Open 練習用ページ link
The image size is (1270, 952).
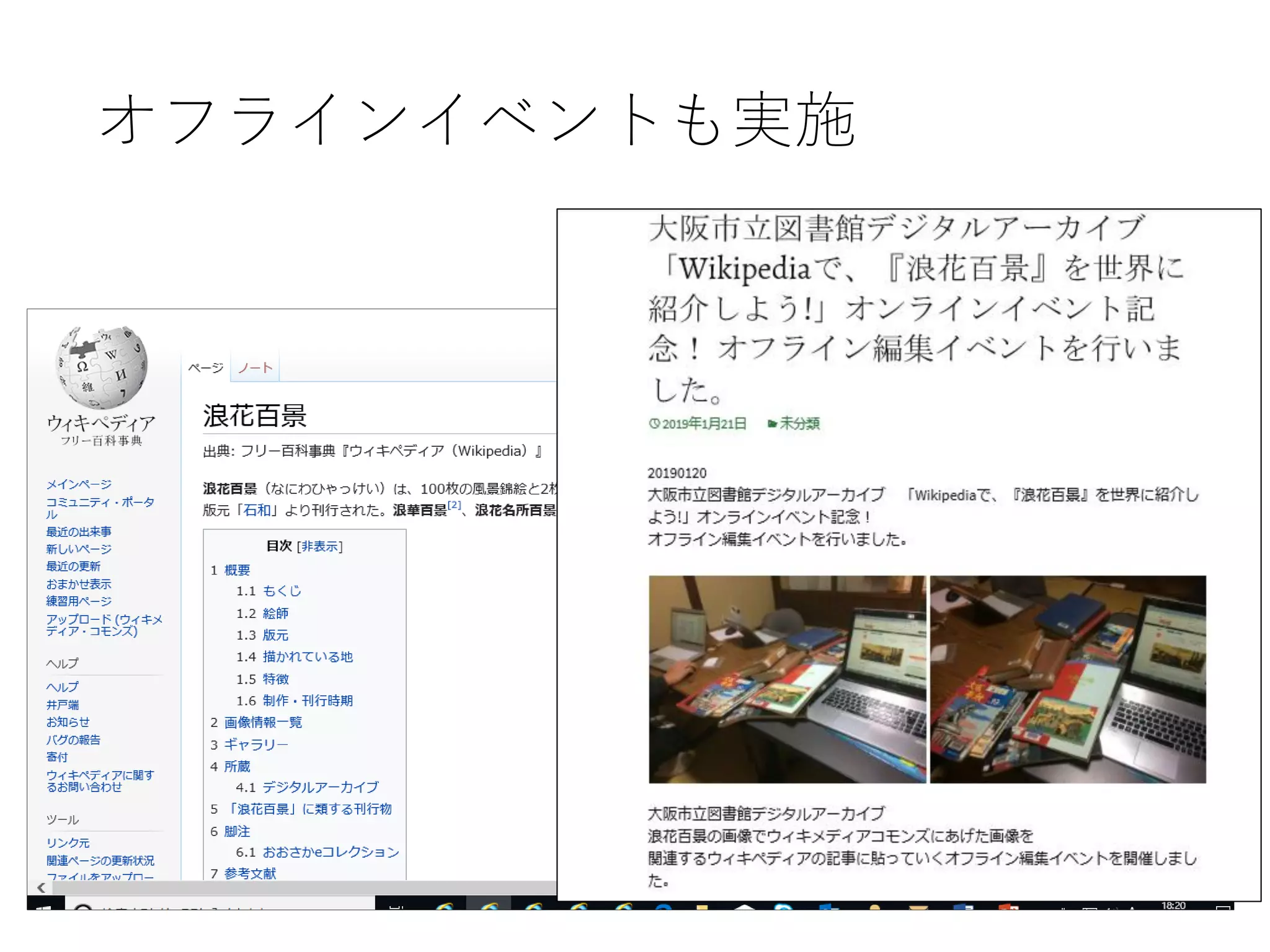[79, 601]
